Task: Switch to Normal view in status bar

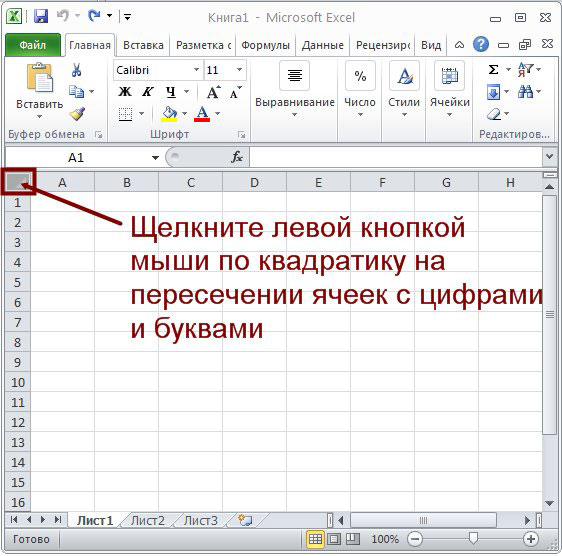Action: pos(315,539)
